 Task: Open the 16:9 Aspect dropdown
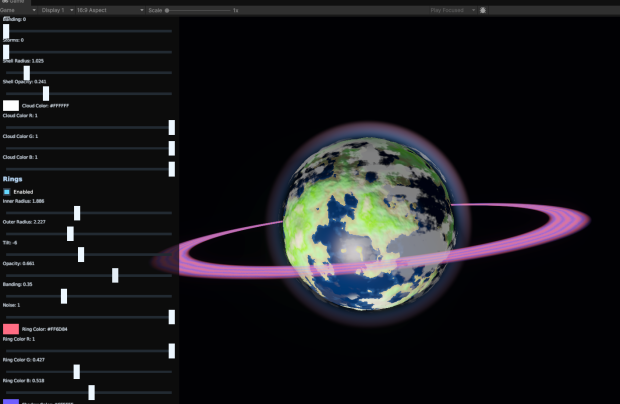coord(110,10)
